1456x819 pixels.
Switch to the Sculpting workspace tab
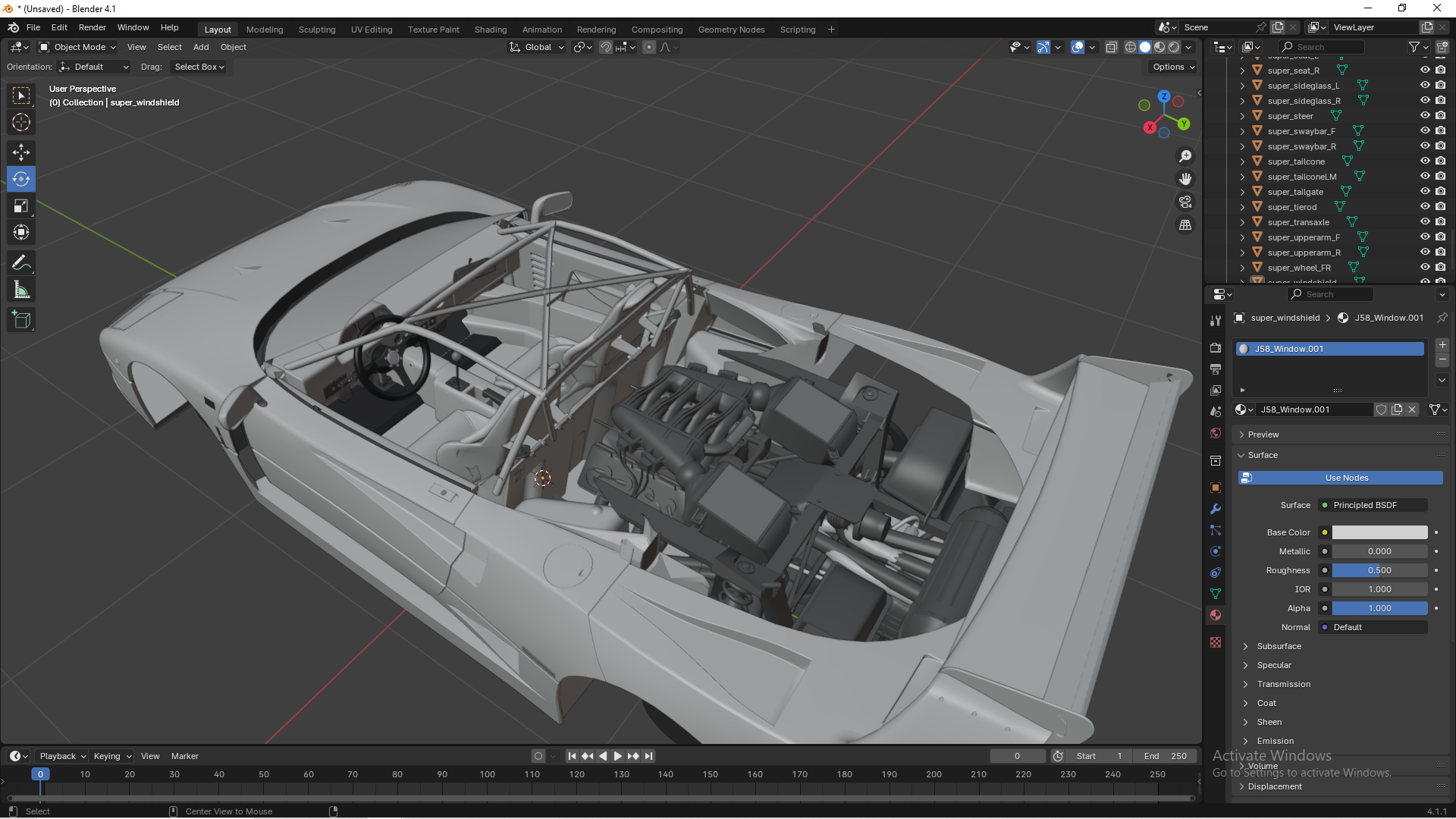pos(317,30)
